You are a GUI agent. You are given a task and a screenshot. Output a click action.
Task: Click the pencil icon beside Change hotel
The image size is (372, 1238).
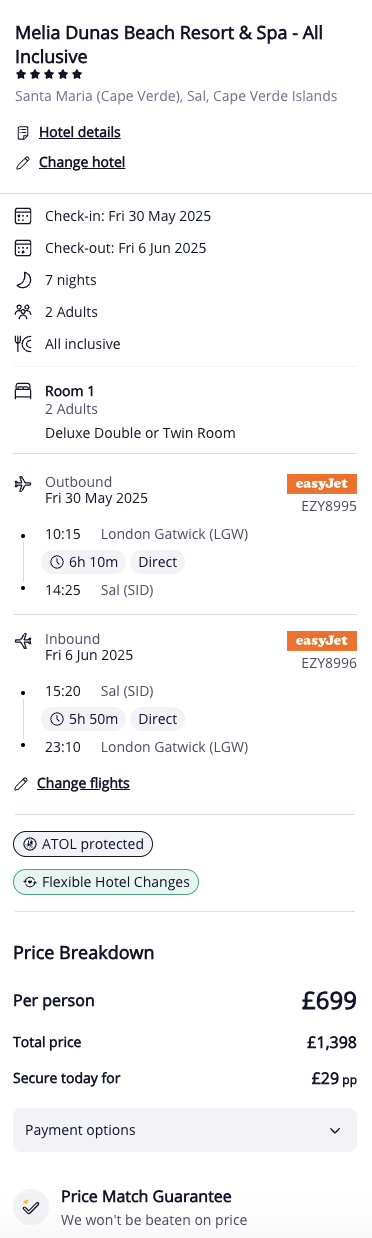[23, 162]
